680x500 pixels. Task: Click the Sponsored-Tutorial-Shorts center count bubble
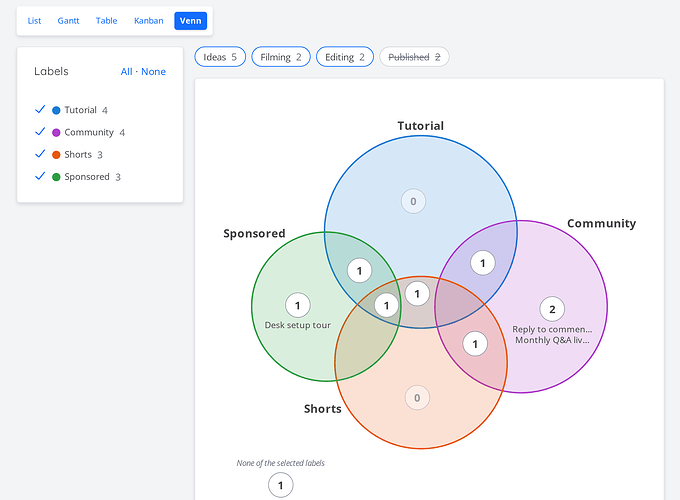386,306
